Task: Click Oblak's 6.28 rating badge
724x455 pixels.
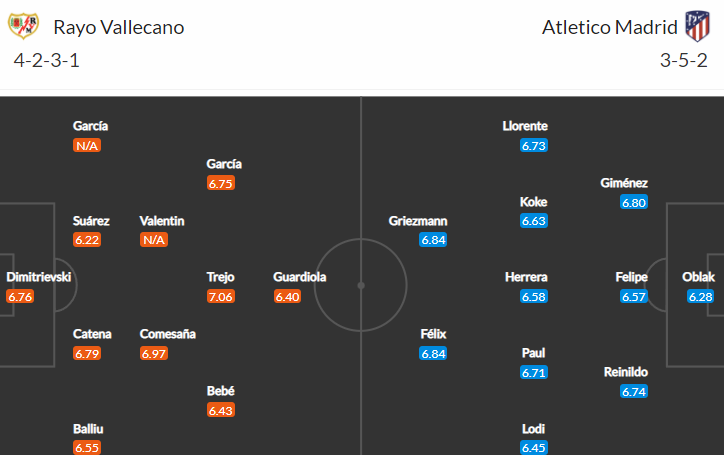Action: pos(700,297)
